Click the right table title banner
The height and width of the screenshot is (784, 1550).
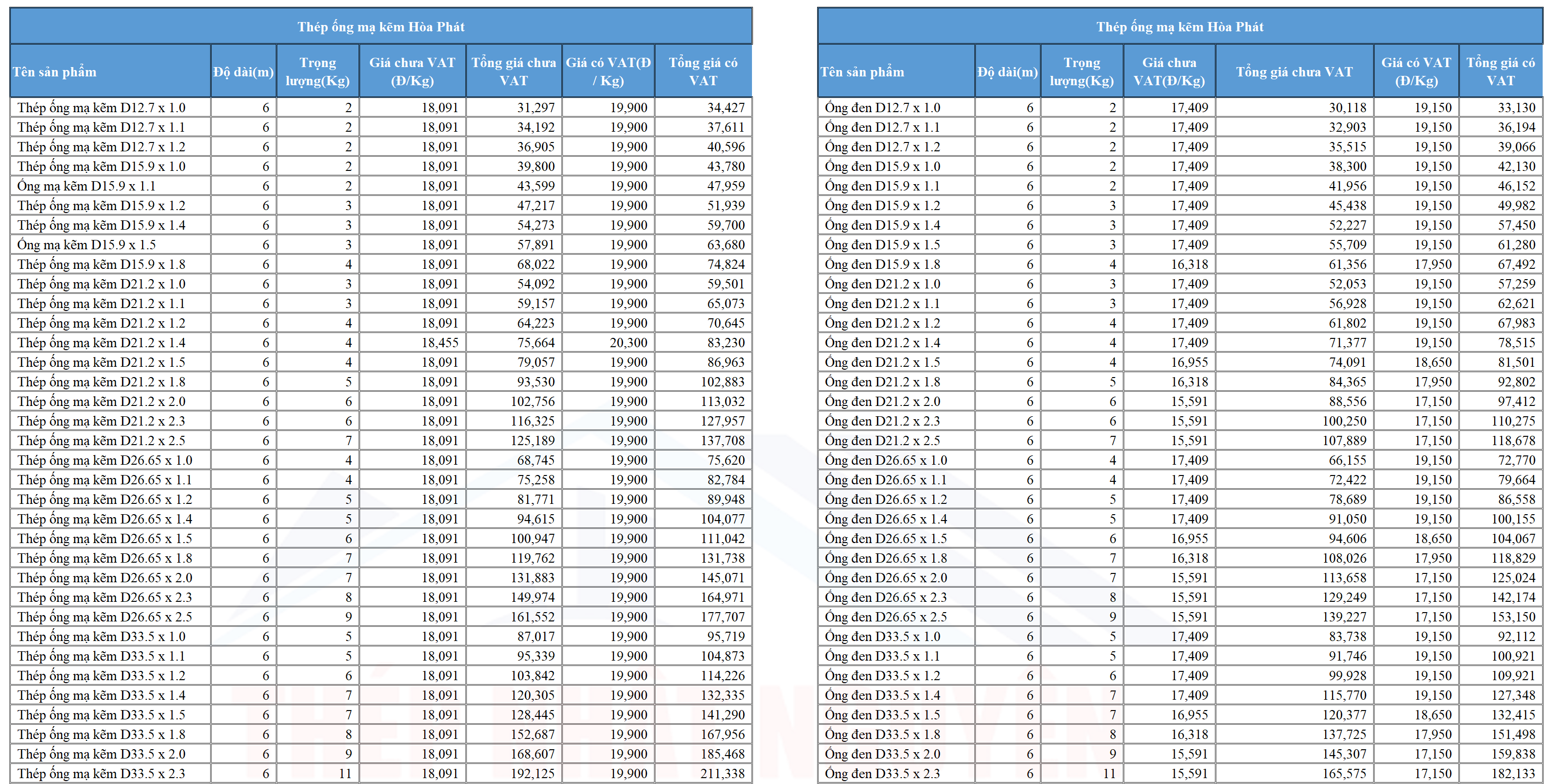point(1179,26)
